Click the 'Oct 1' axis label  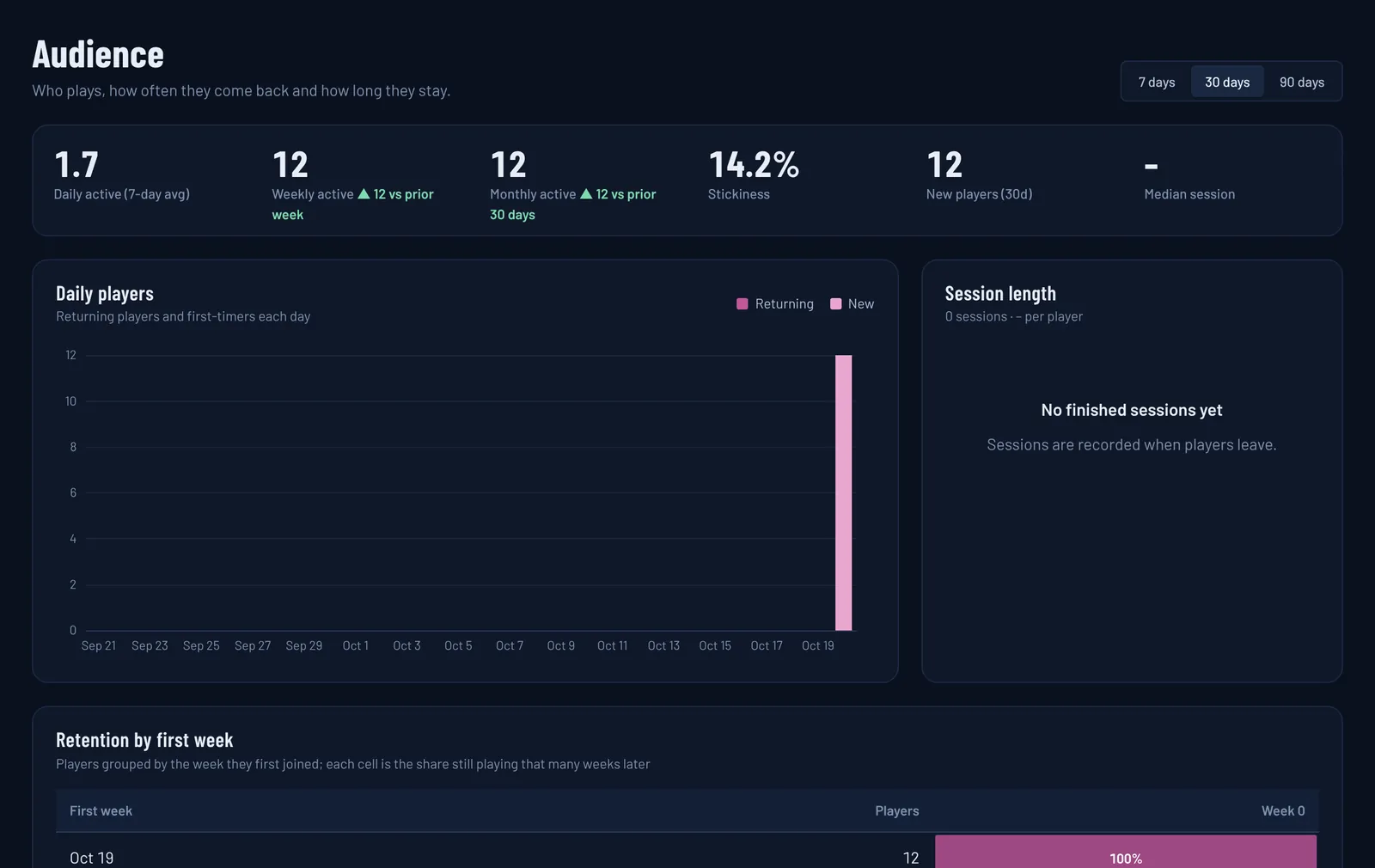[x=356, y=646]
